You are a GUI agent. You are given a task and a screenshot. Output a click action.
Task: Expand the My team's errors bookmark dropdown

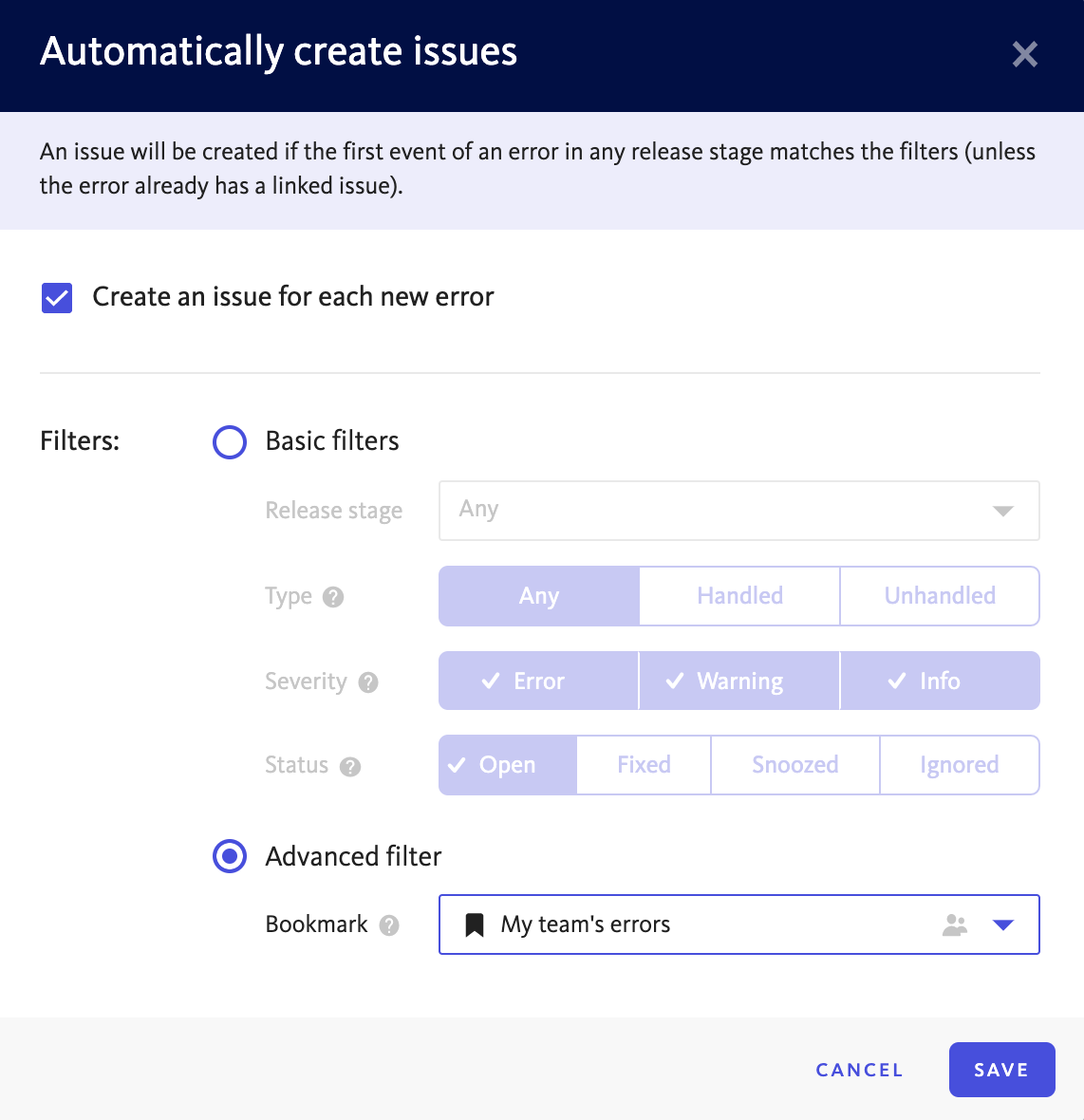(739, 924)
